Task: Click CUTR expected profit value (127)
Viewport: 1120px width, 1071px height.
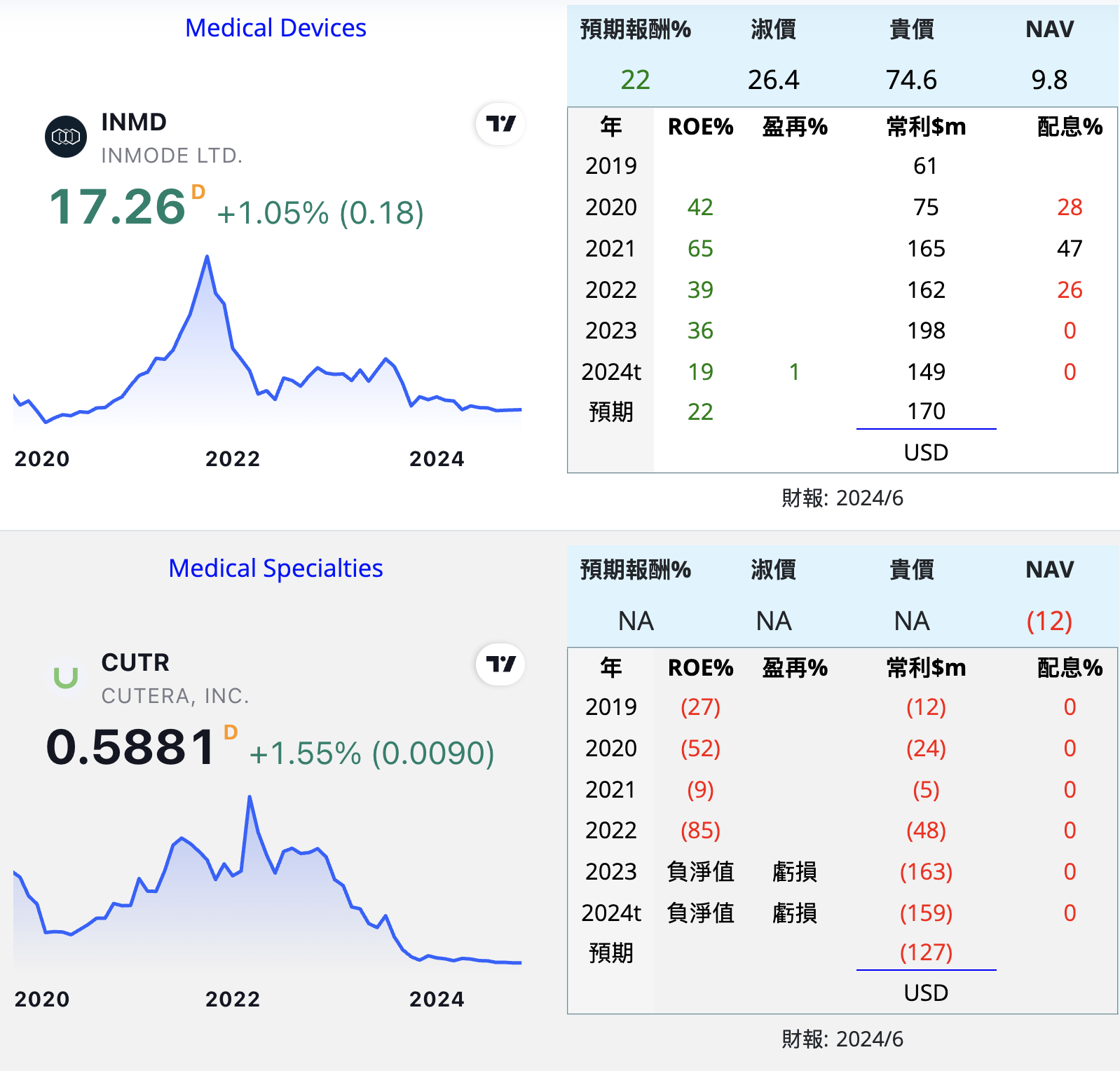Action: pos(927,953)
